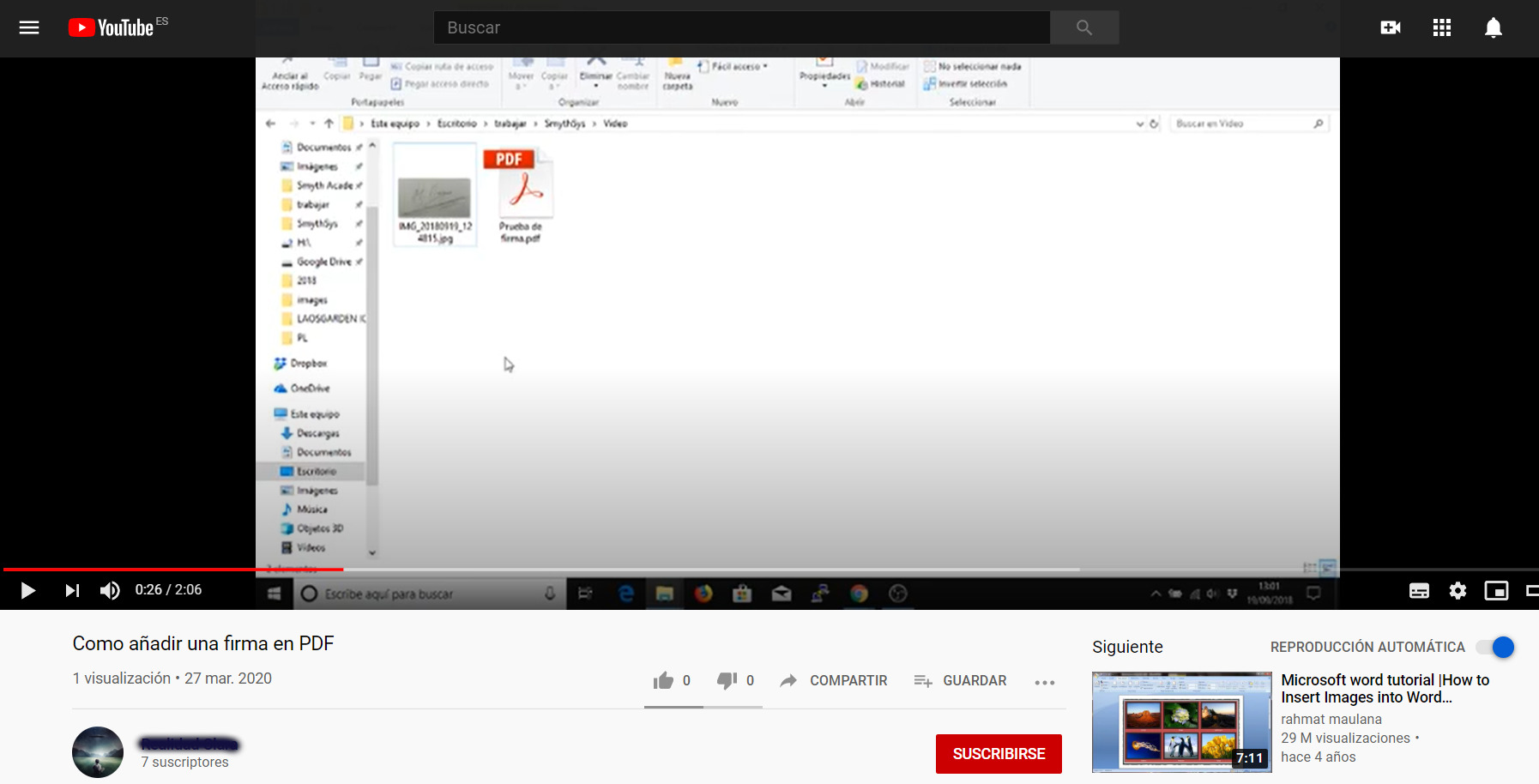The width and height of the screenshot is (1539, 784).
Task: Enable the miniplayer mode
Action: [x=1496, y=590]
